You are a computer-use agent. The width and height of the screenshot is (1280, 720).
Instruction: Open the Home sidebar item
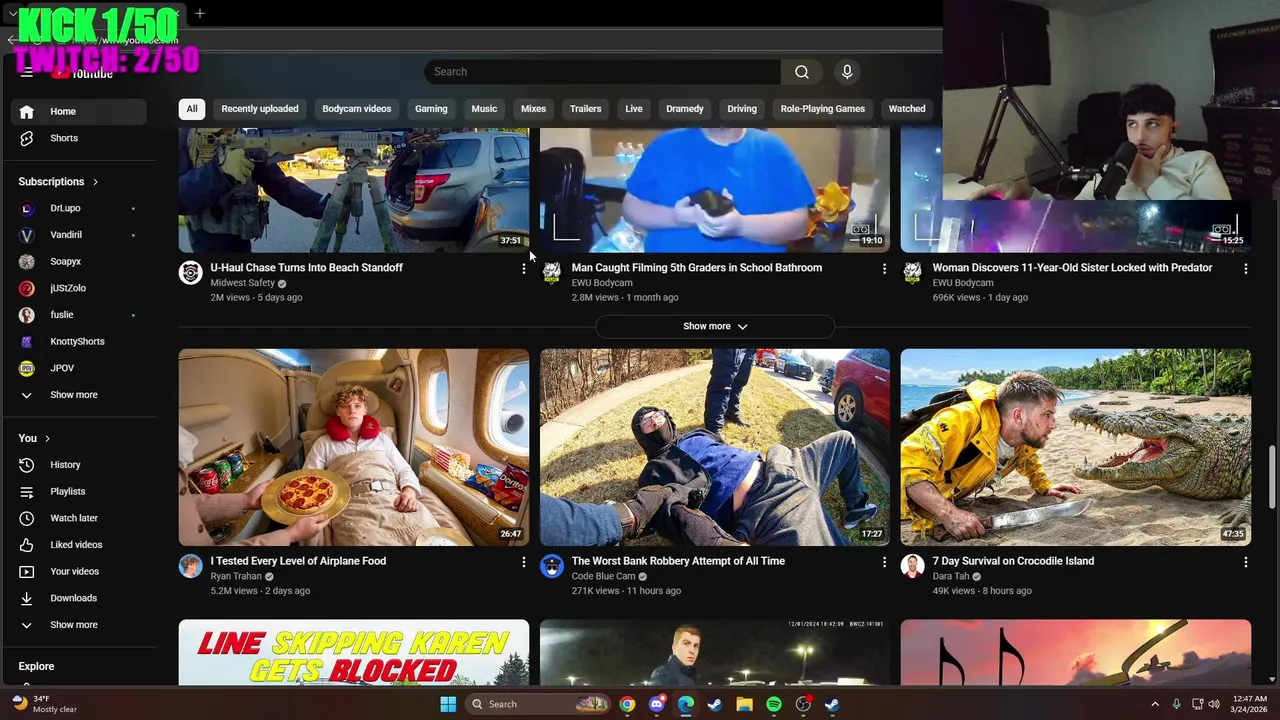(x=78, y=111)
